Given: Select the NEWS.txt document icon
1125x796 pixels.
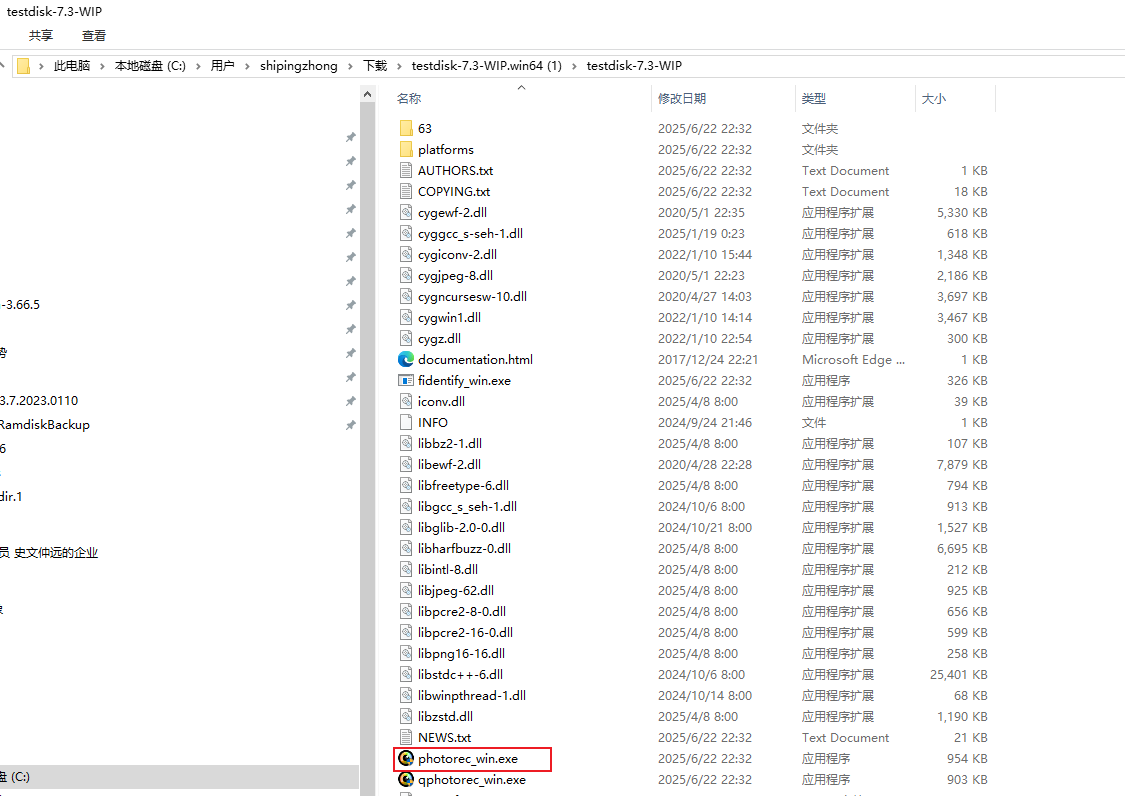Looking at the screenshot, I should click(406, 737).
